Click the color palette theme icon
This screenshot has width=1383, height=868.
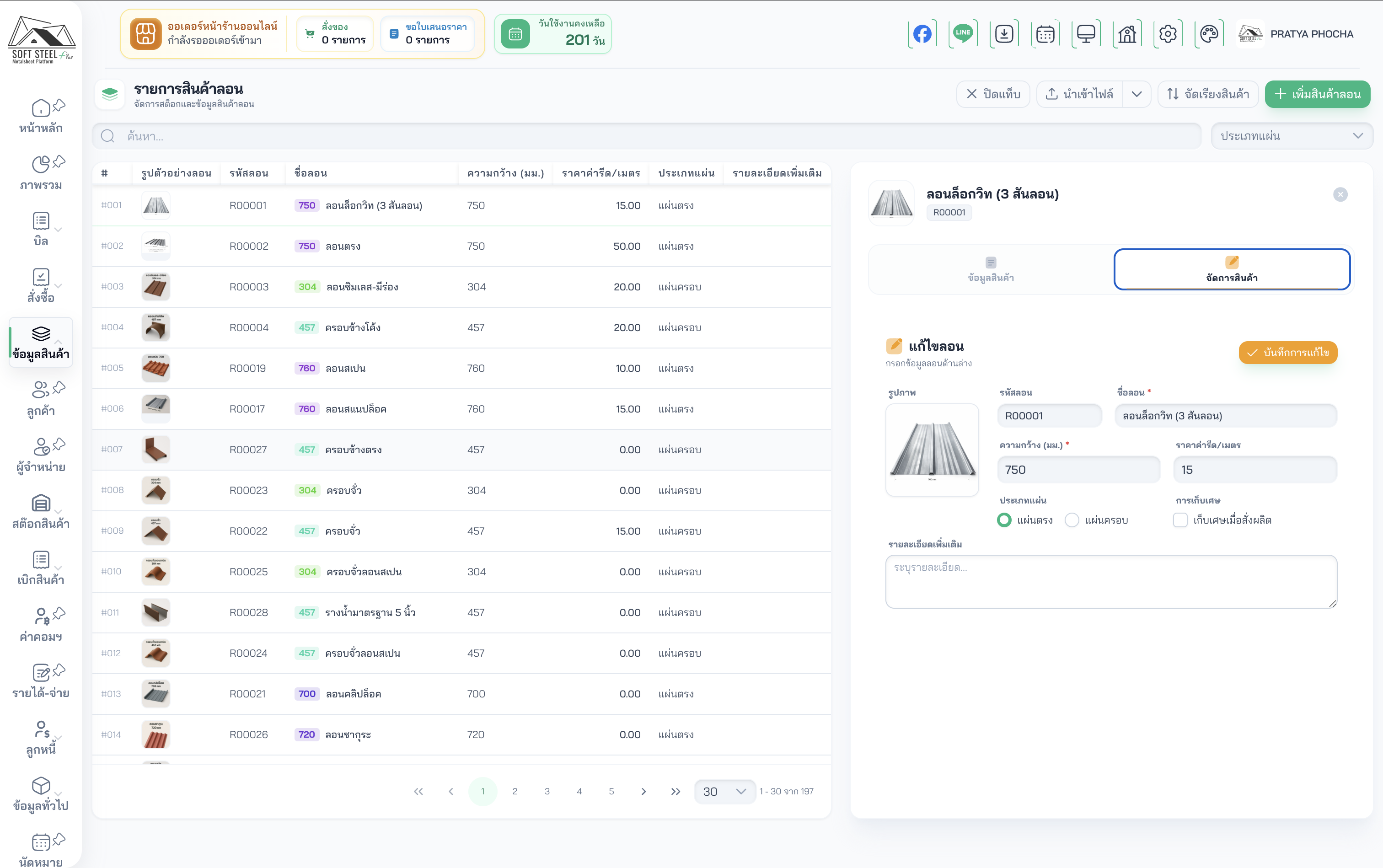click(x=1208, y=34)
